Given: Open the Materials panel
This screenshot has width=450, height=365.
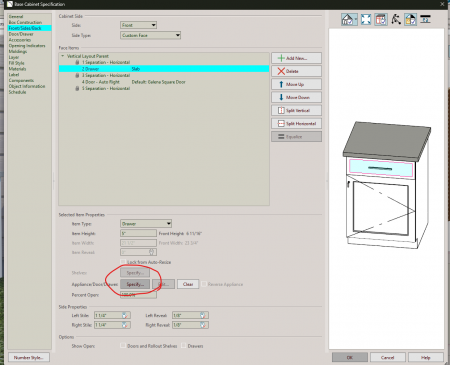Looking at the screenshot, I should point(17,69).
